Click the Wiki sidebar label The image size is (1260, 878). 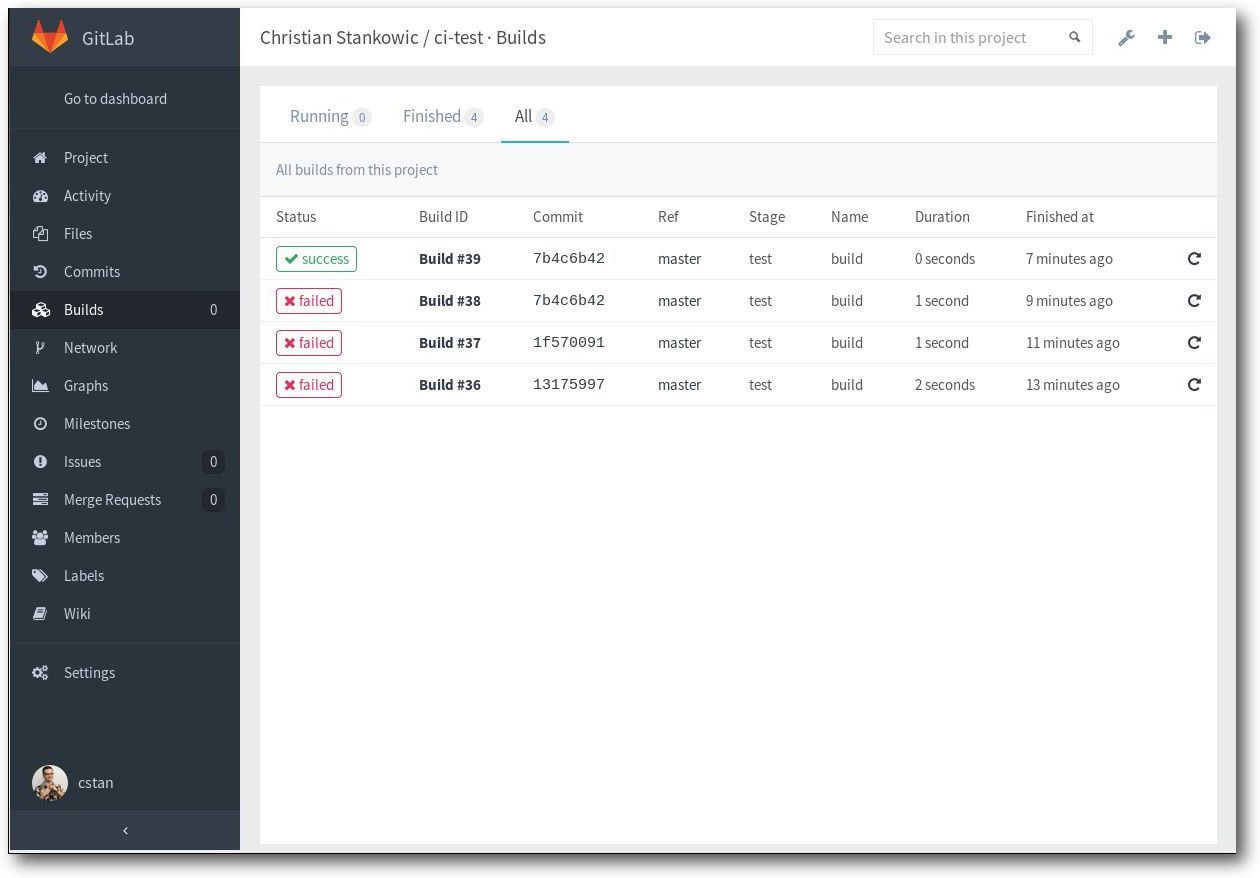point(77,614)
